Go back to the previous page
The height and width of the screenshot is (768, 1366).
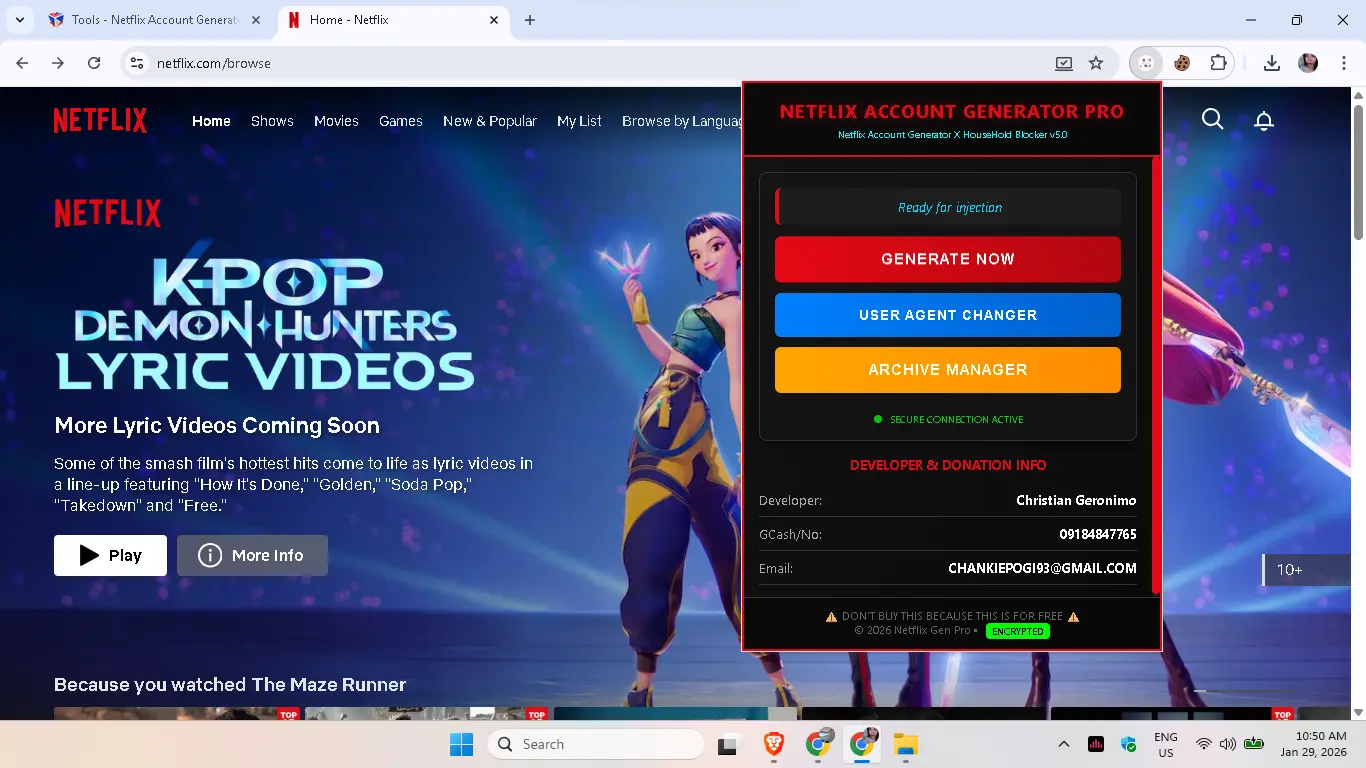point(23,63)
